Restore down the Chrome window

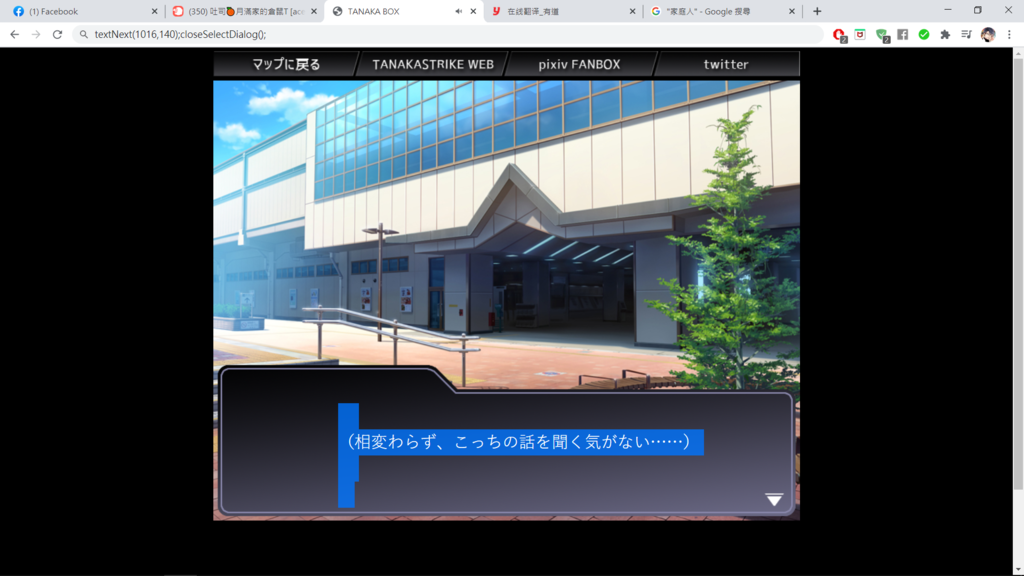click(978, 10)
